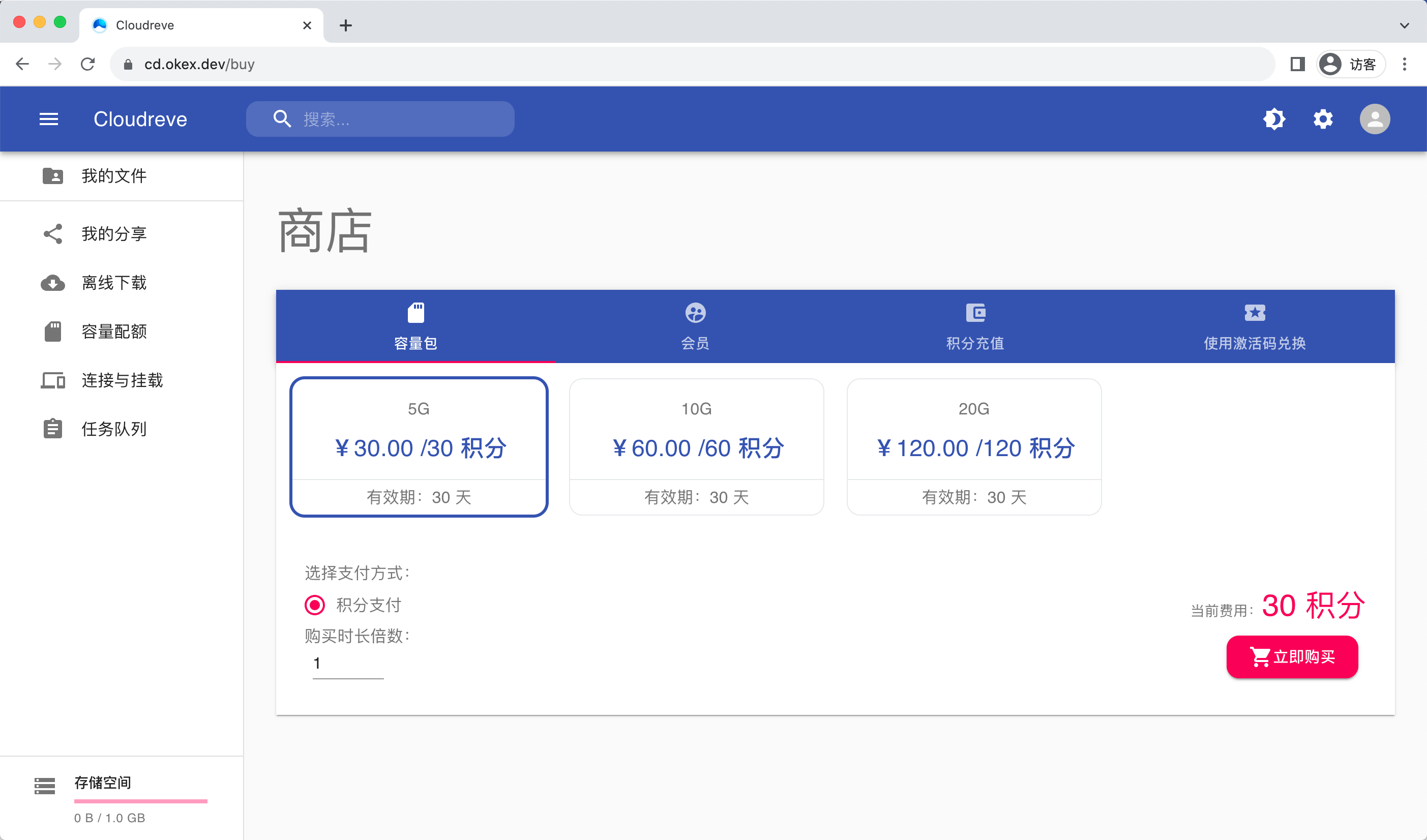Open 任务队列 in the sidebar

click(122, 429)
